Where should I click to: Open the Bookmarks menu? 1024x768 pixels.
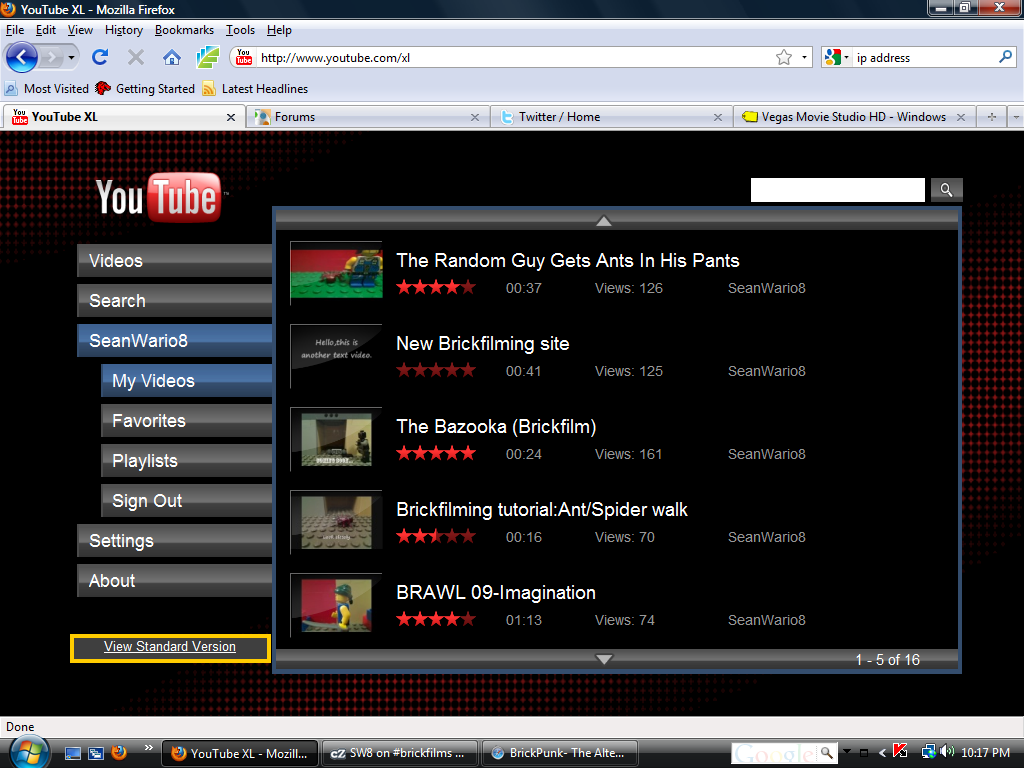(x=184, y=30)
